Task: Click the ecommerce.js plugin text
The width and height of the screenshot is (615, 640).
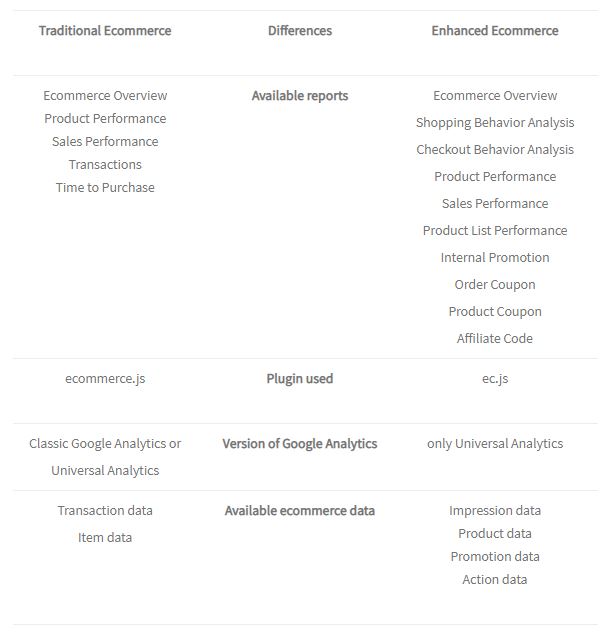Action: tap(105, 378)
